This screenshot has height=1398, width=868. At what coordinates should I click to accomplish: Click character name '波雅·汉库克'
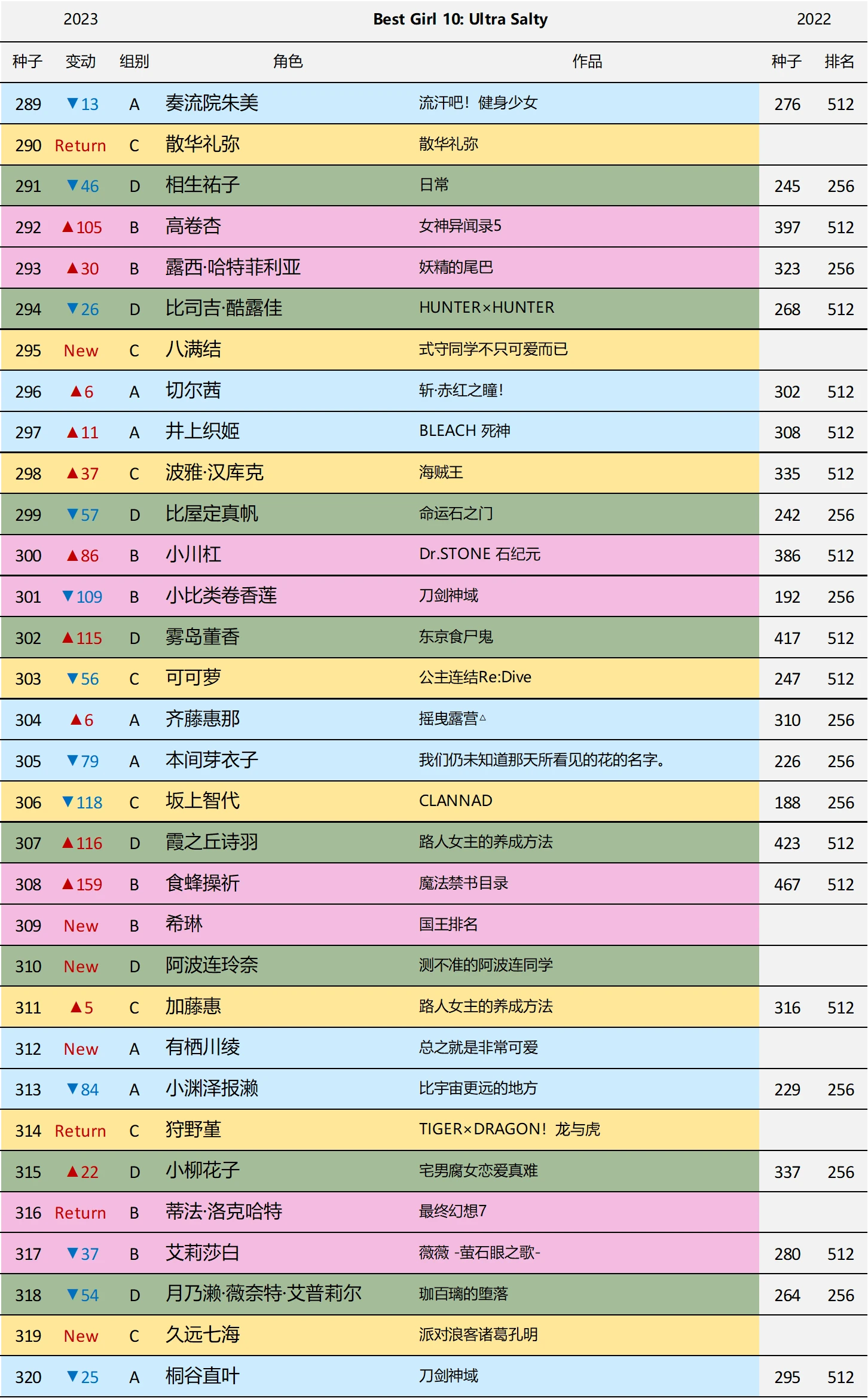click(x=215, y=472)
